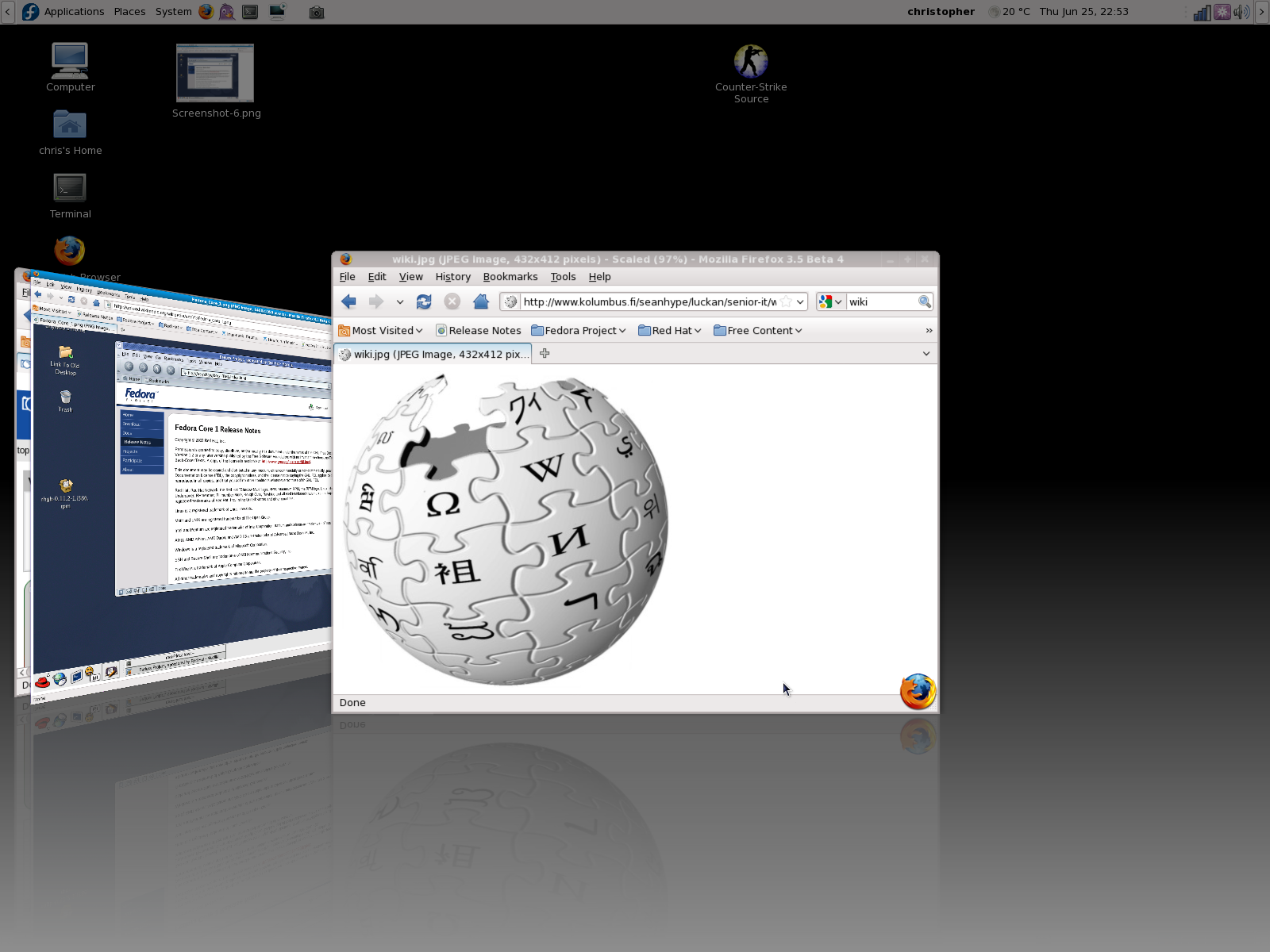Expand the Most Visited bookmarks folder

coord(381,331)
